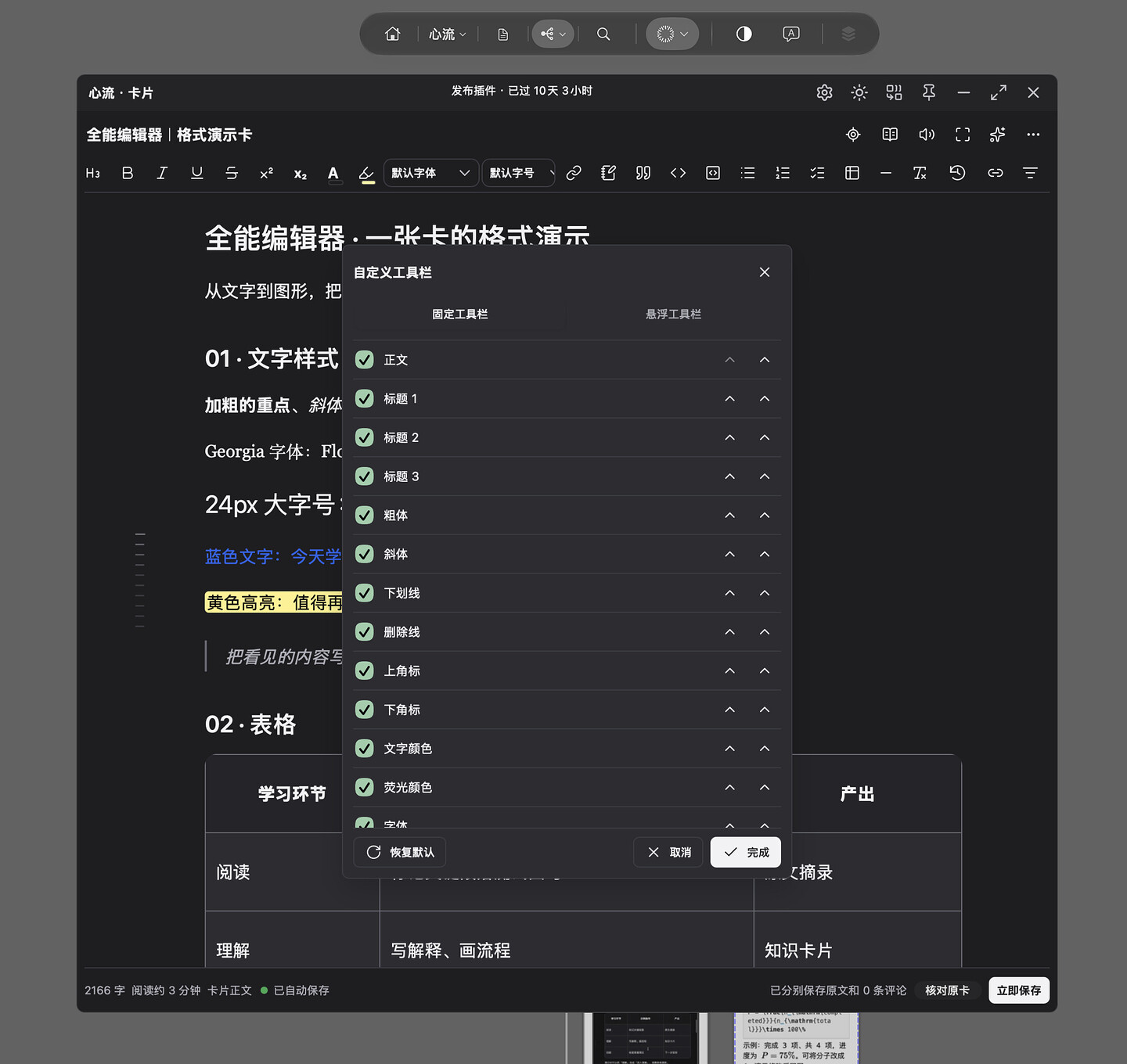Uncheck the 下划线 checkbox
Viewport: 1127px width, 1064px height.
pyautogui.click(x=365, y=593)
